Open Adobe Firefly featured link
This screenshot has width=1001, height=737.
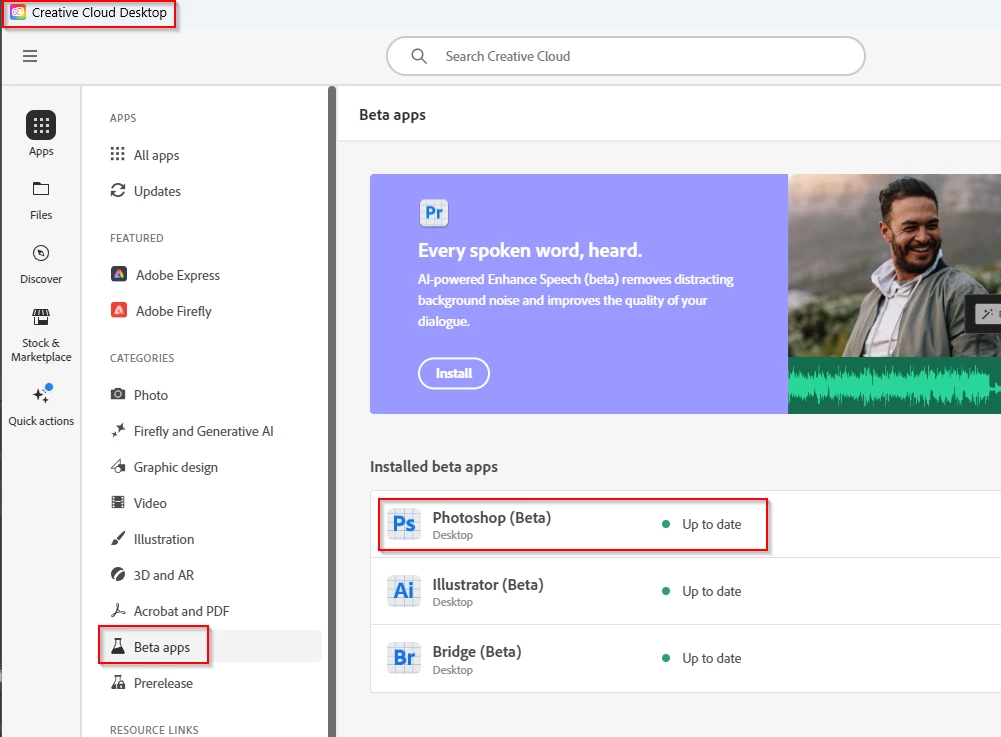tap(174, 310)
